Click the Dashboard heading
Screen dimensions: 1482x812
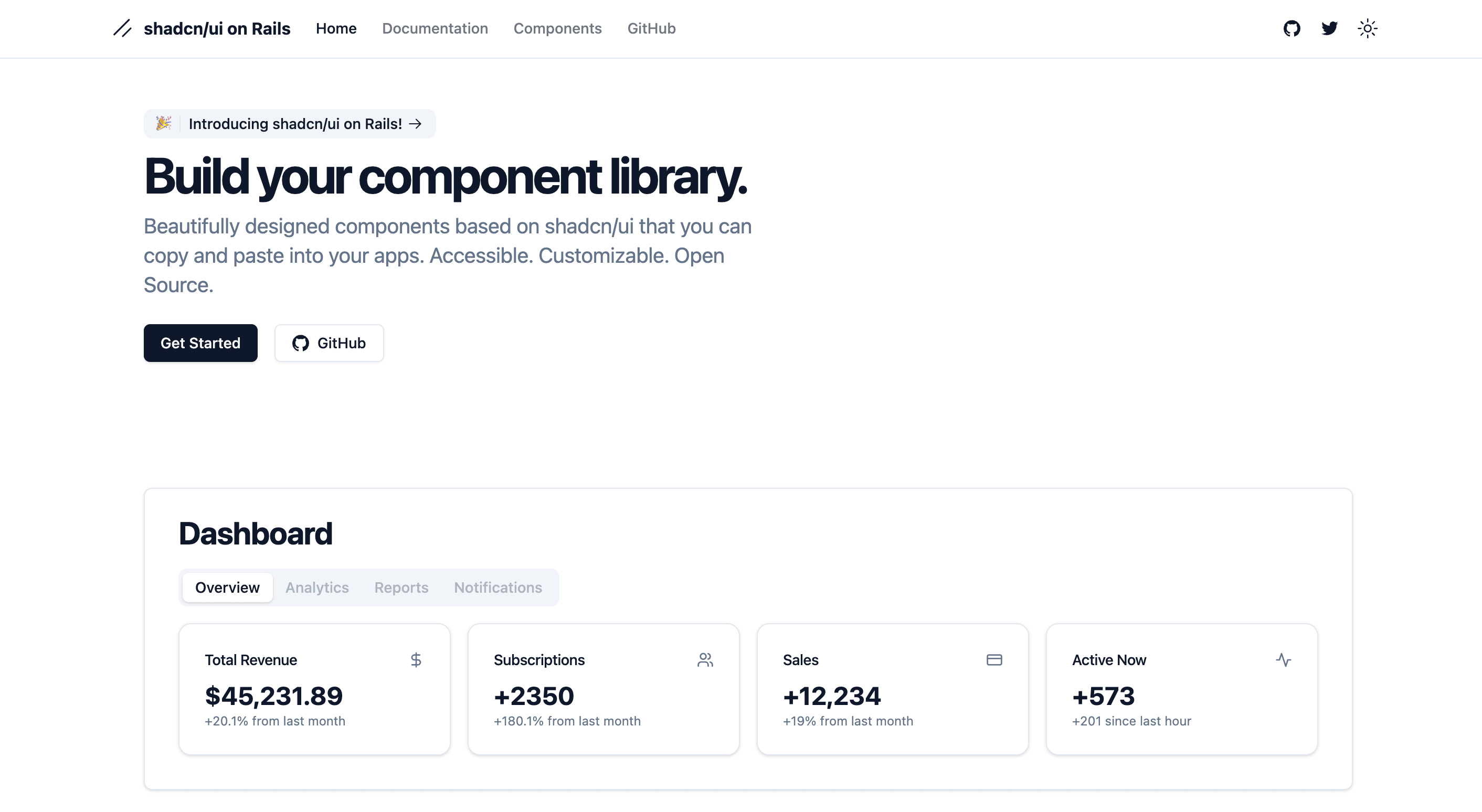[x=256, y=533]
